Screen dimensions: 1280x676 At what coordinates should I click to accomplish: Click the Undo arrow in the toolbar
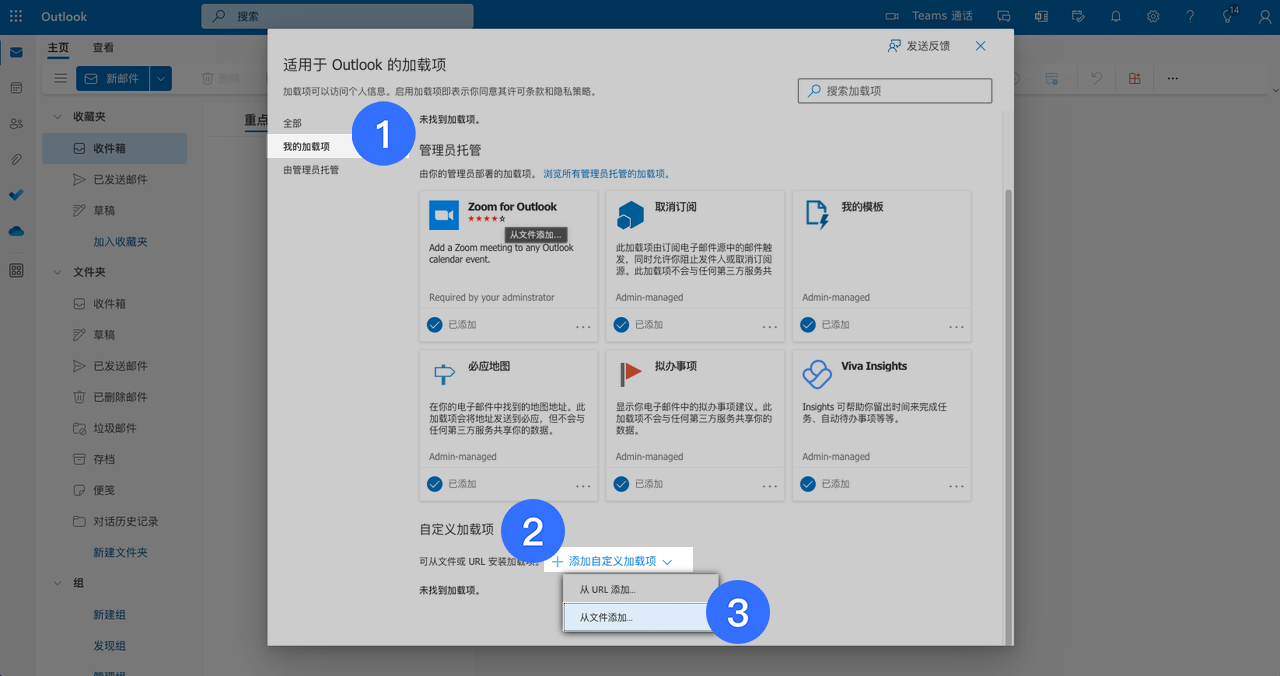1097,78
